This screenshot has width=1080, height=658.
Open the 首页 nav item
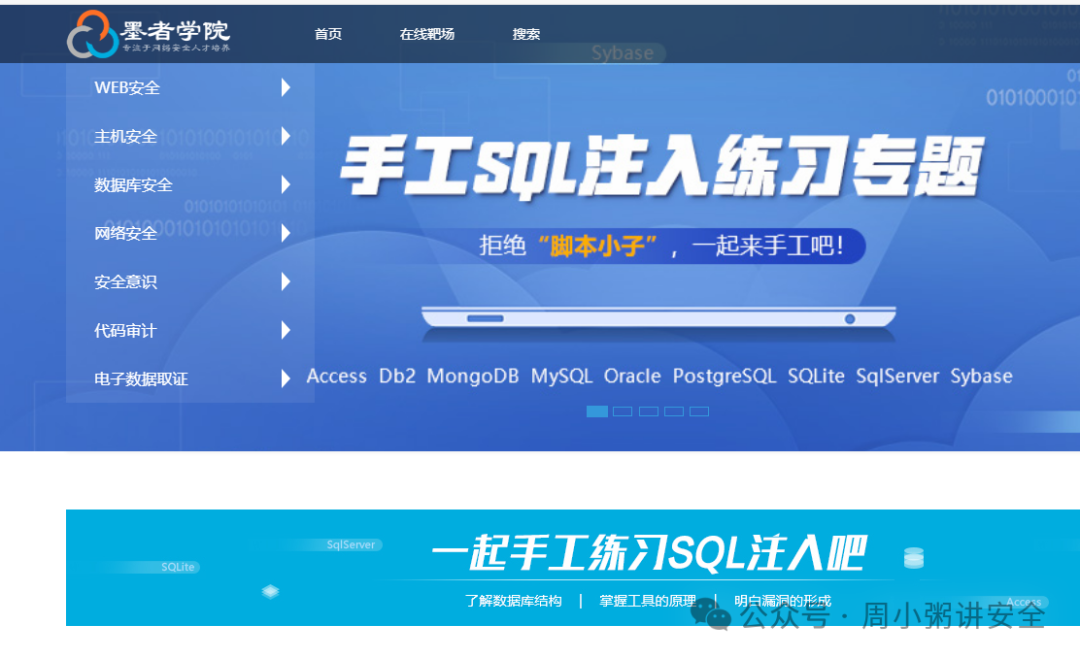pyautogui.click(x=328, y=34)
